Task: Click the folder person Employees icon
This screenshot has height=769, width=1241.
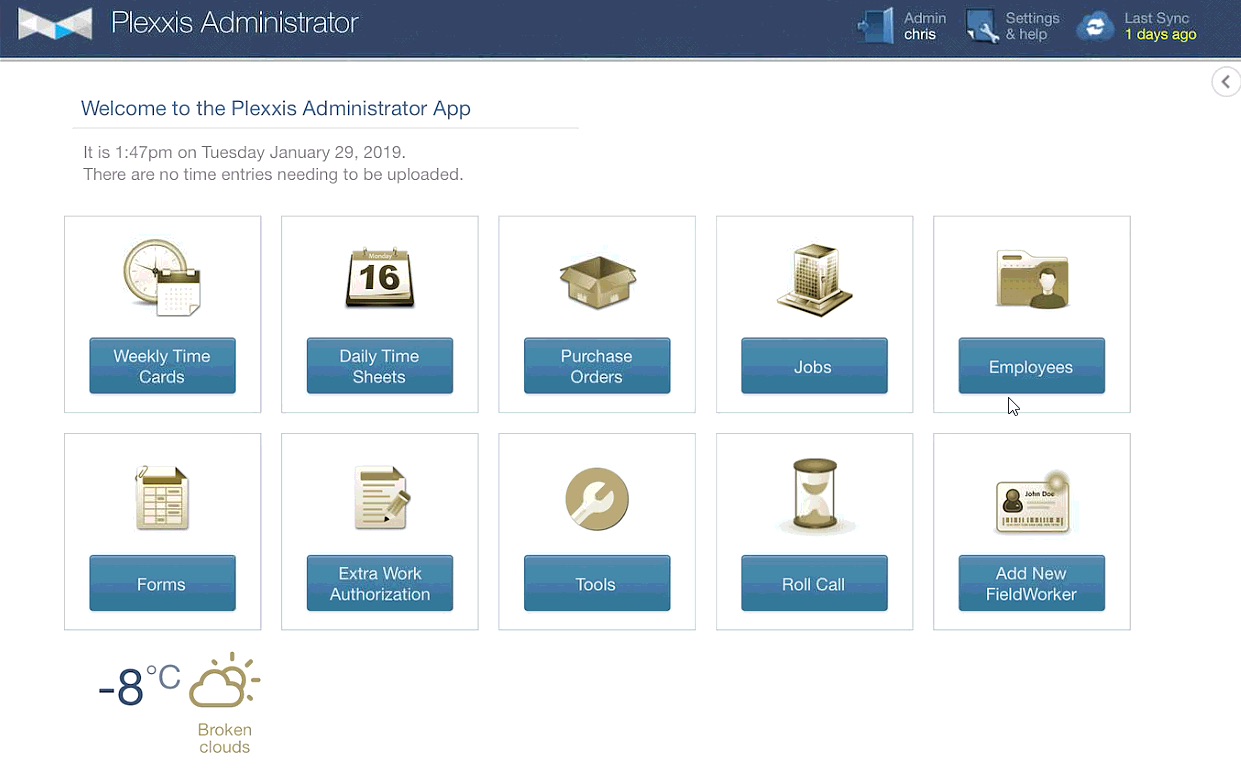Action: pyautogui.click(x=1032, y=279)
